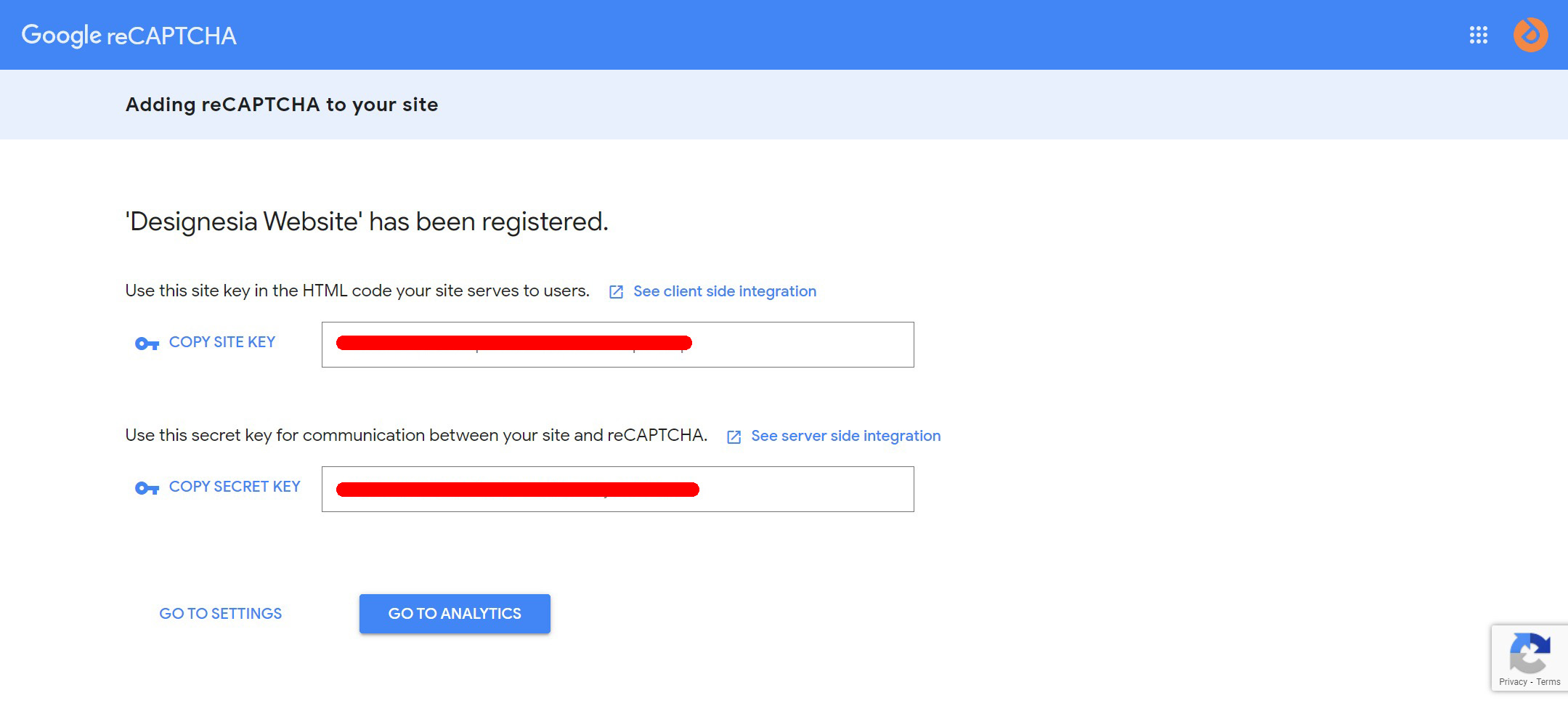Select the site key text field
1568x706 pixels.
click(x=618, y=344)
